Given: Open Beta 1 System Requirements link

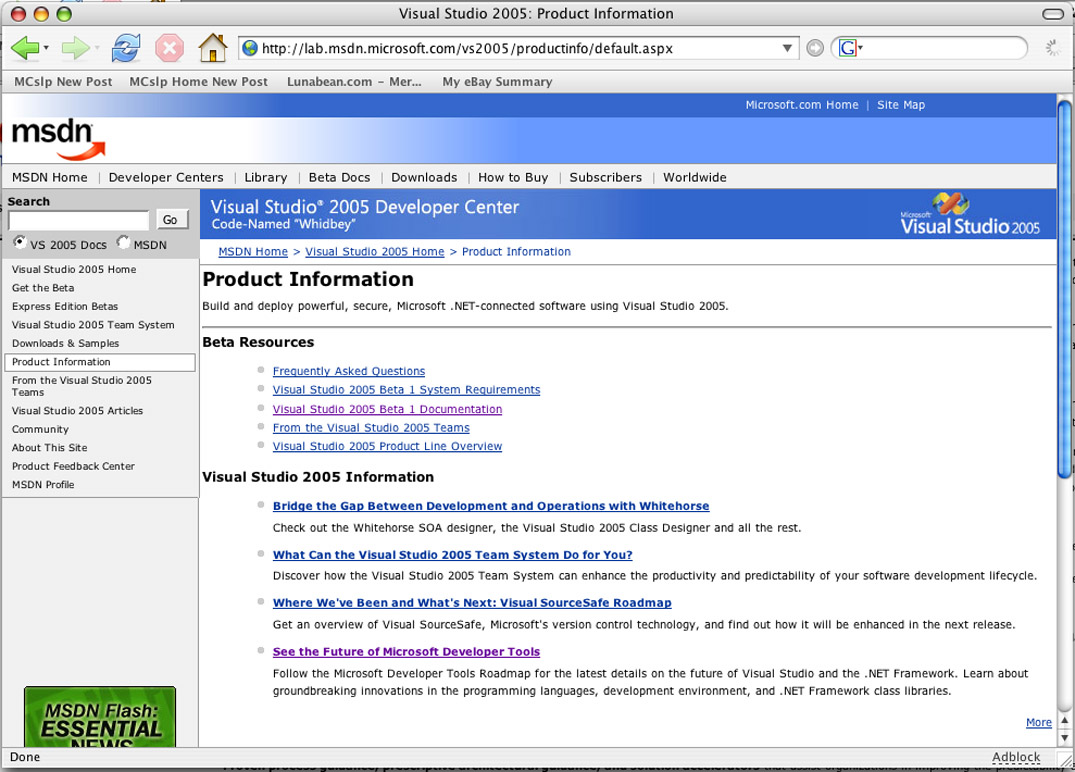Looking at the screenshot, I should pos(407,389).
